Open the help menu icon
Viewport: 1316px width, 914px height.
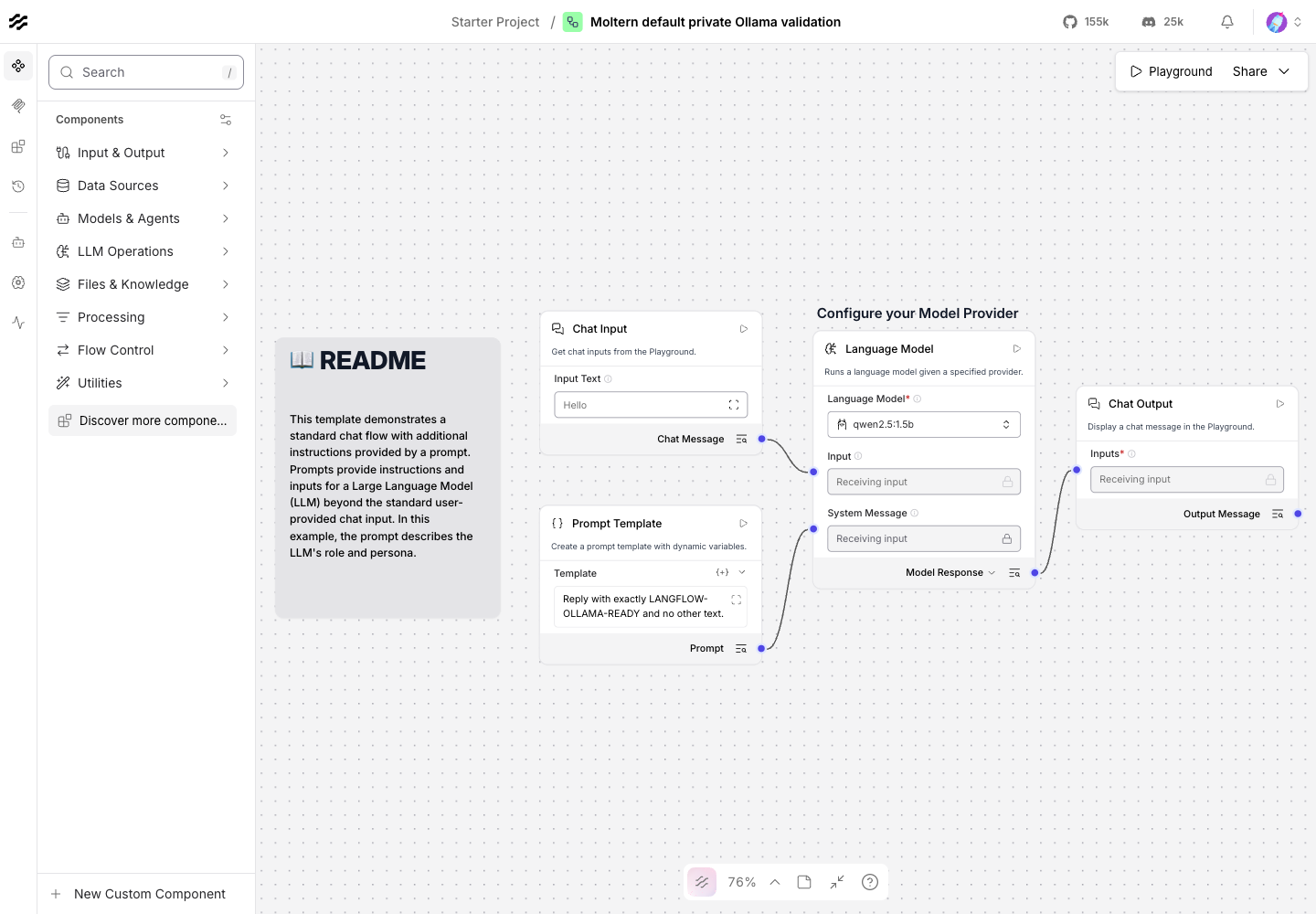[870, 882]
